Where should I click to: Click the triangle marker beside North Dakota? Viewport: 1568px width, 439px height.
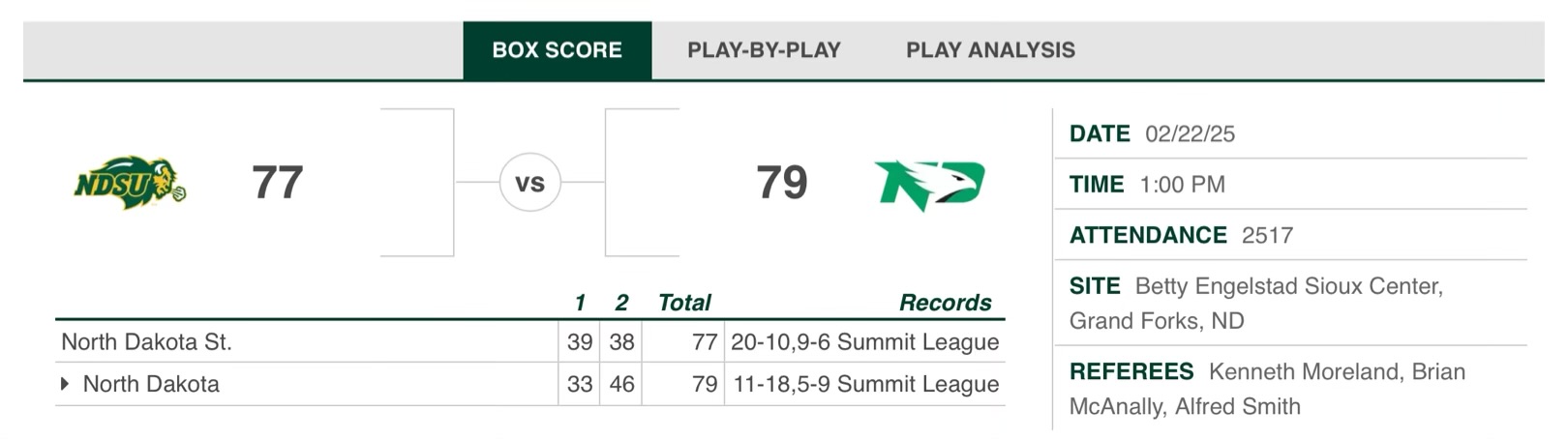point(65,384)
